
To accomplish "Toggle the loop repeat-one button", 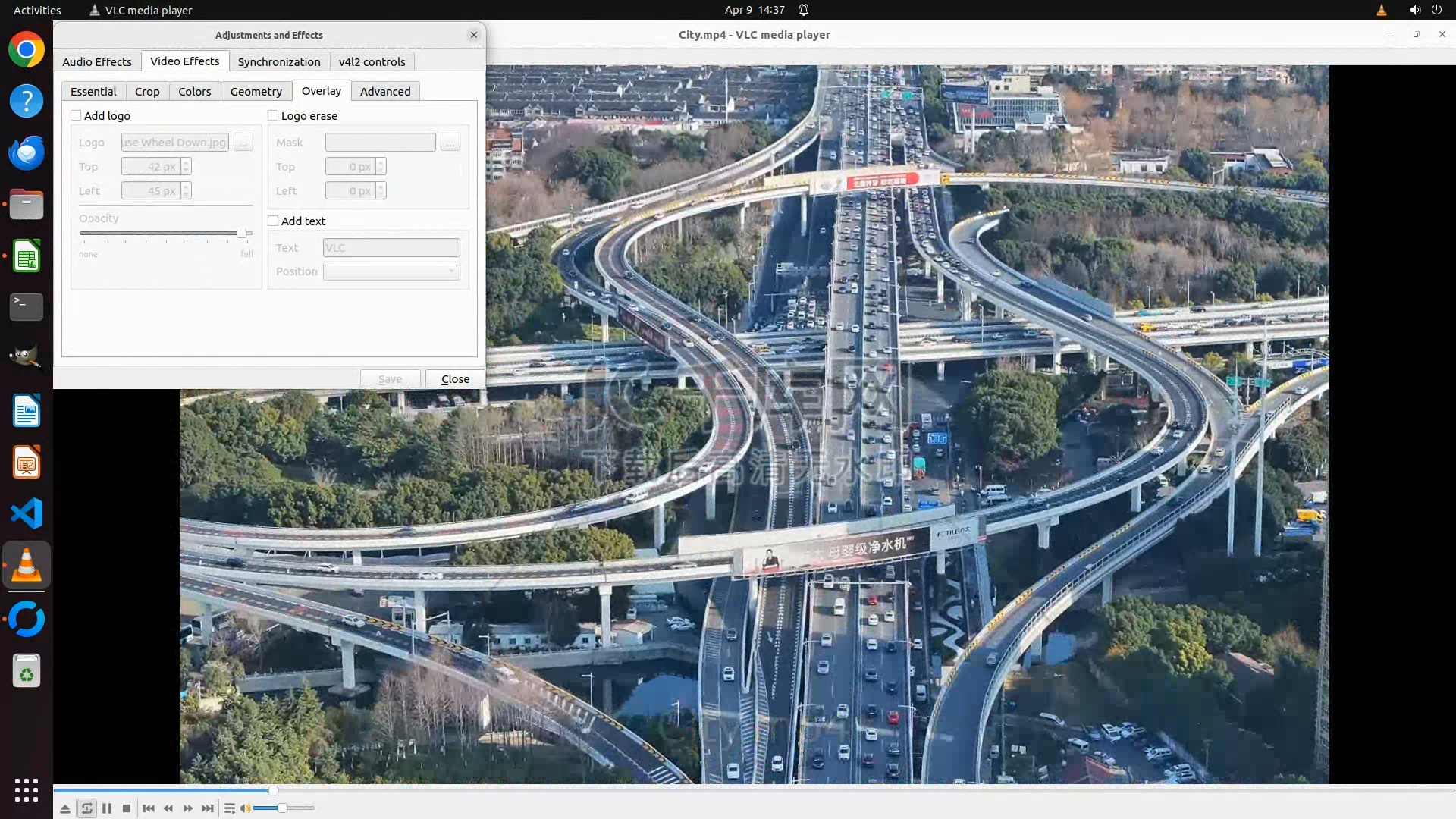I will [87, 808].
